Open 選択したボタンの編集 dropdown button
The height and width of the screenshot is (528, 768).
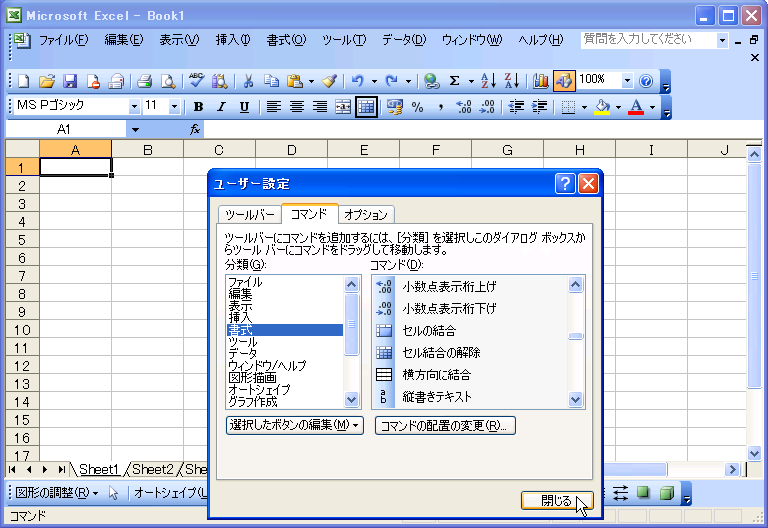[295, 425]
